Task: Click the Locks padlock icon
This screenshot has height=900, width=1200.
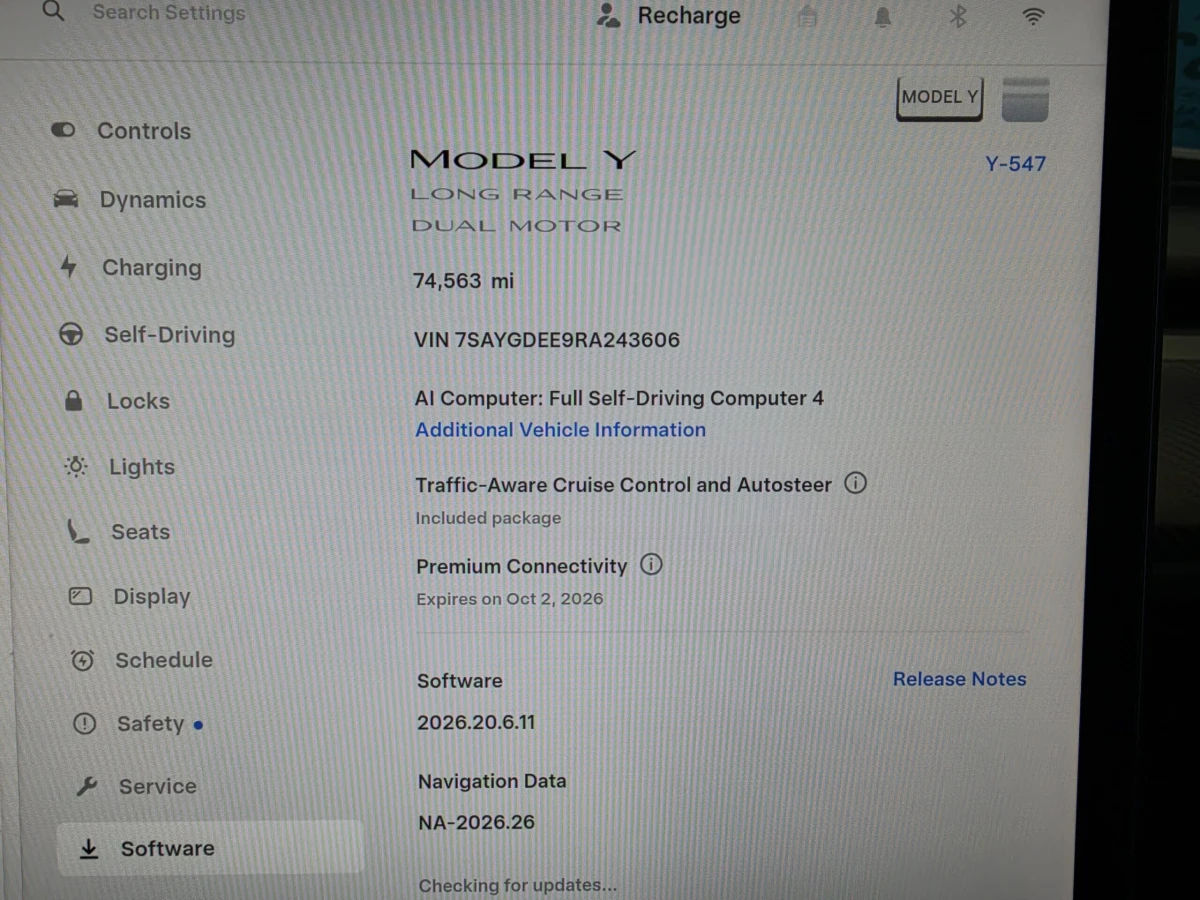Action: coord(73,401)
